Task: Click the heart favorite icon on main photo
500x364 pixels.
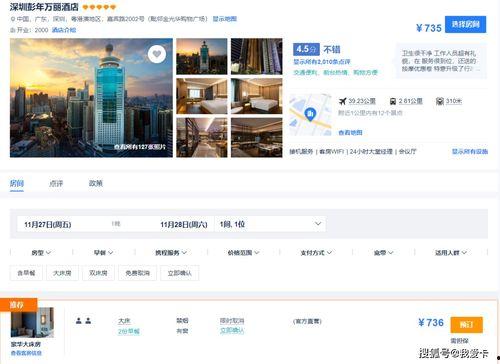Action: pyautogui.click(x=157, y=54)
